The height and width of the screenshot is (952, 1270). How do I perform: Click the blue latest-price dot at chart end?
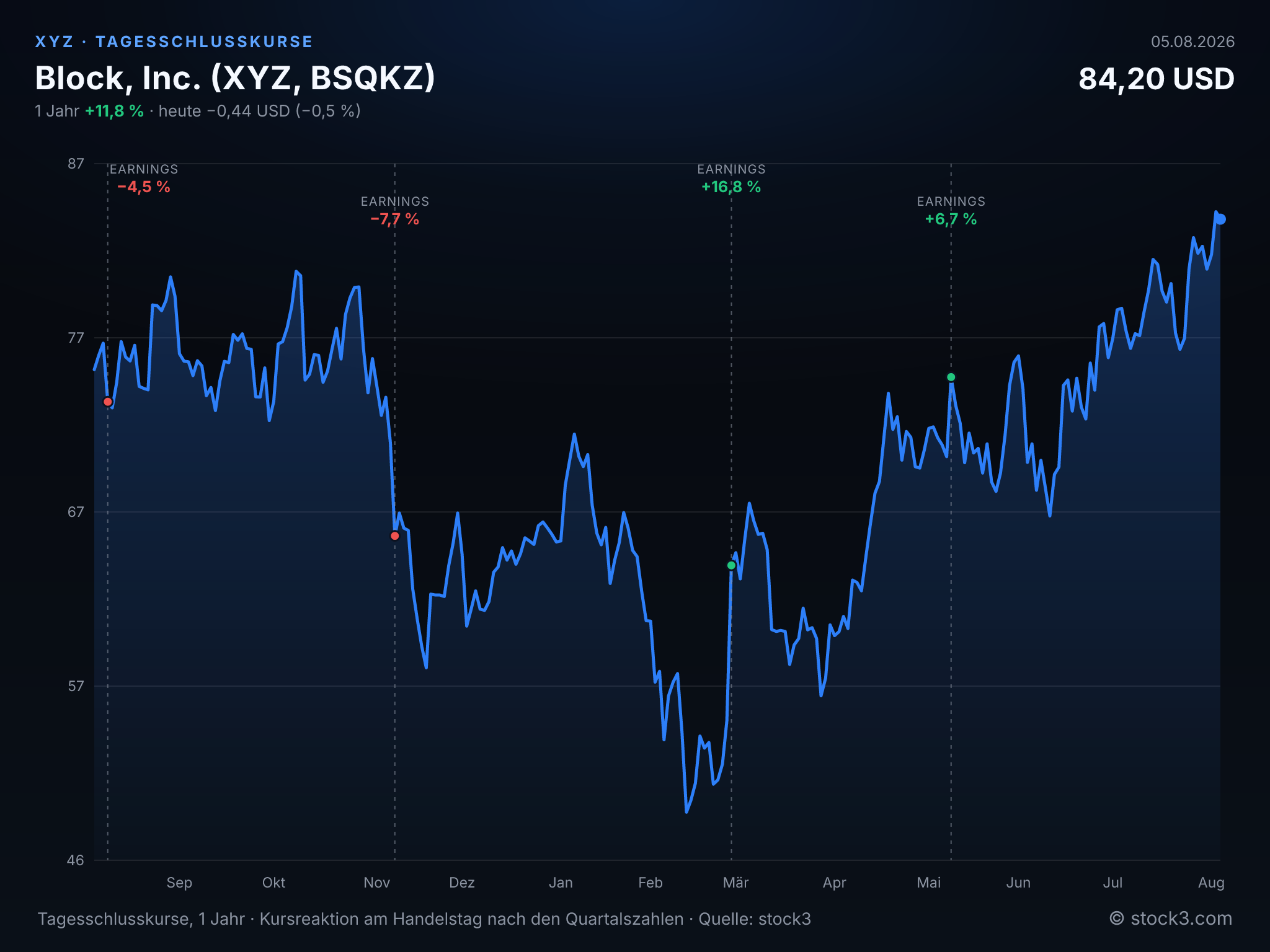click(1220, 219)
